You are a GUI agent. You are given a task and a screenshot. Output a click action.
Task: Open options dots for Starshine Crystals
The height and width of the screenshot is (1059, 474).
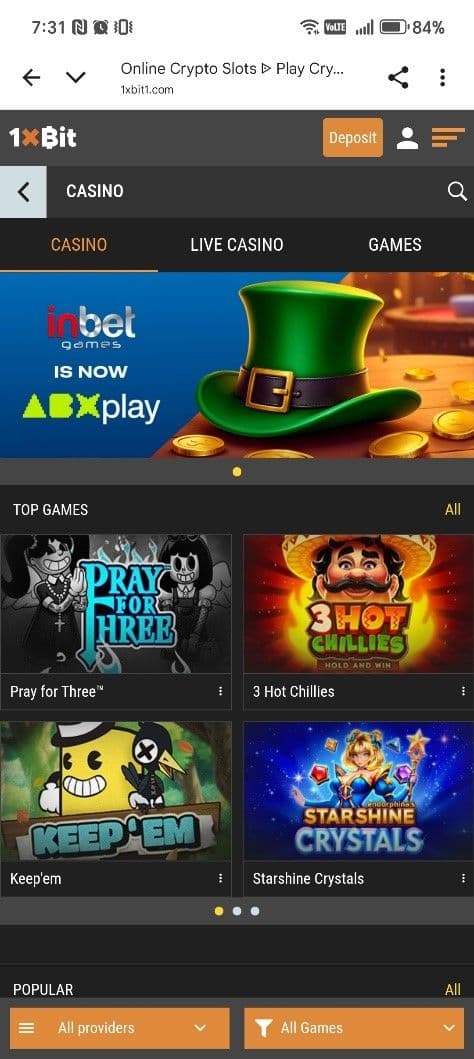(x=463, y=878)
